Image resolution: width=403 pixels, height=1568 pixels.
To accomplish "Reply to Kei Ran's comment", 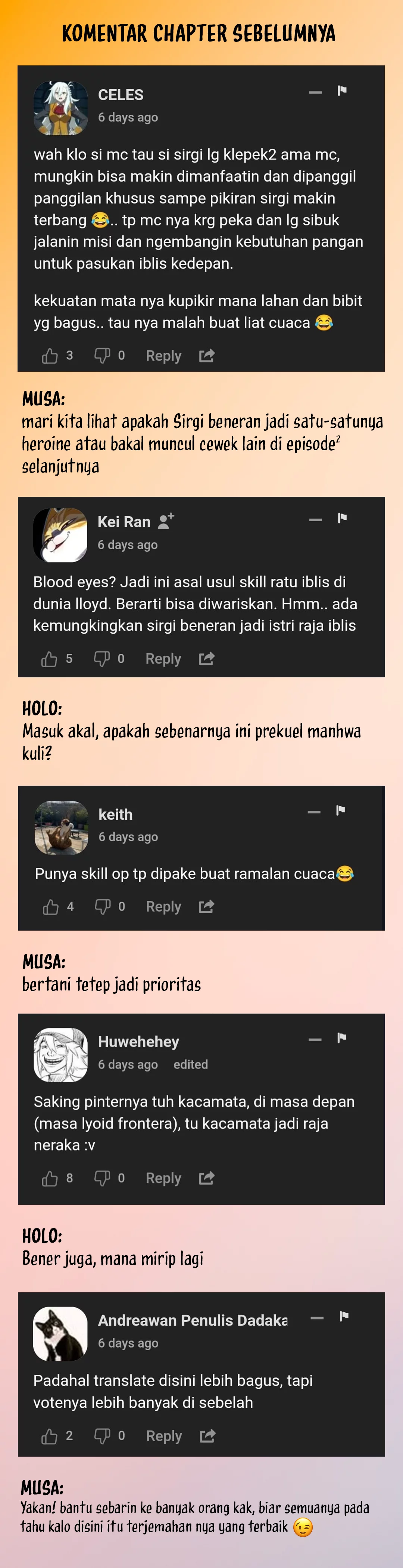I will [x=163, y=659].
